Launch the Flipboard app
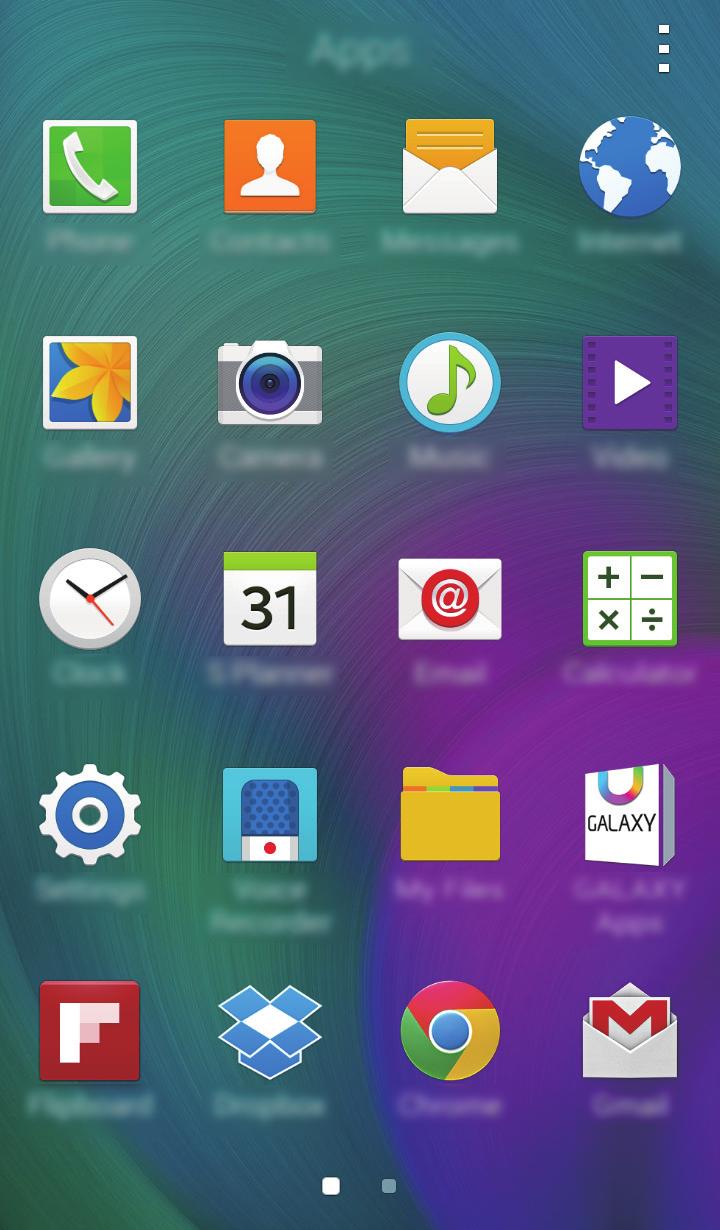 click(90, 1030)
